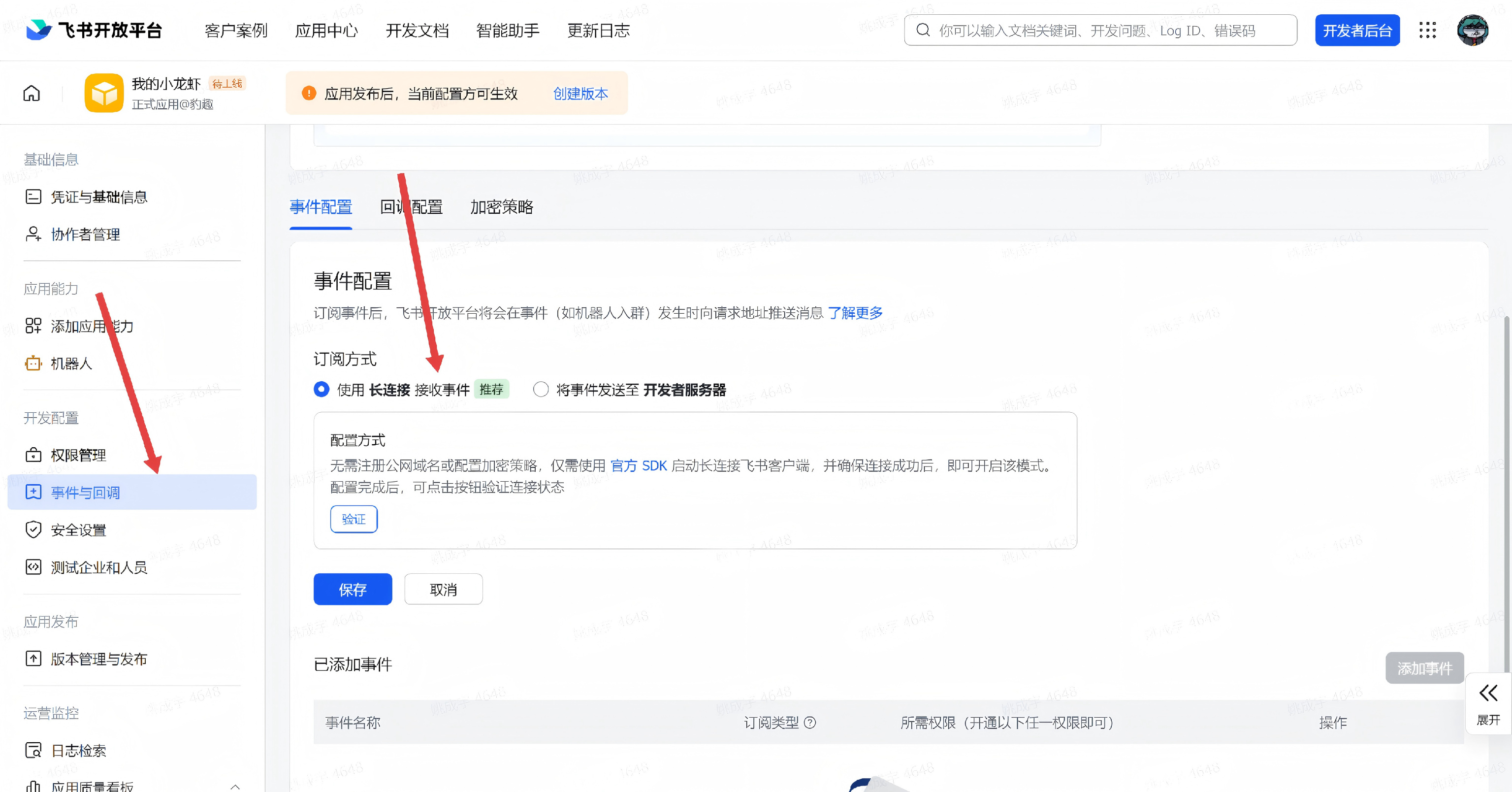Viewport: 1512px width, 792px height.
Task: Open 开发文档 in top navigation
Action: 418,31
